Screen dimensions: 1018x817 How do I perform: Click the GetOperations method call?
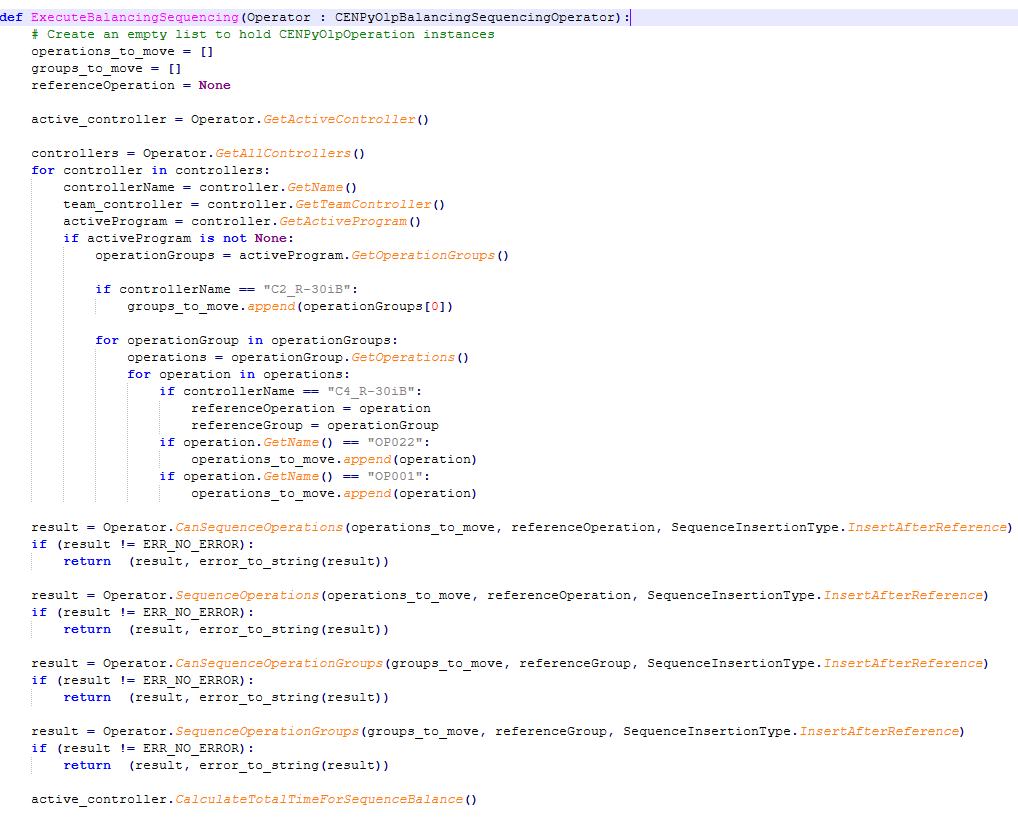pos(404,357)
